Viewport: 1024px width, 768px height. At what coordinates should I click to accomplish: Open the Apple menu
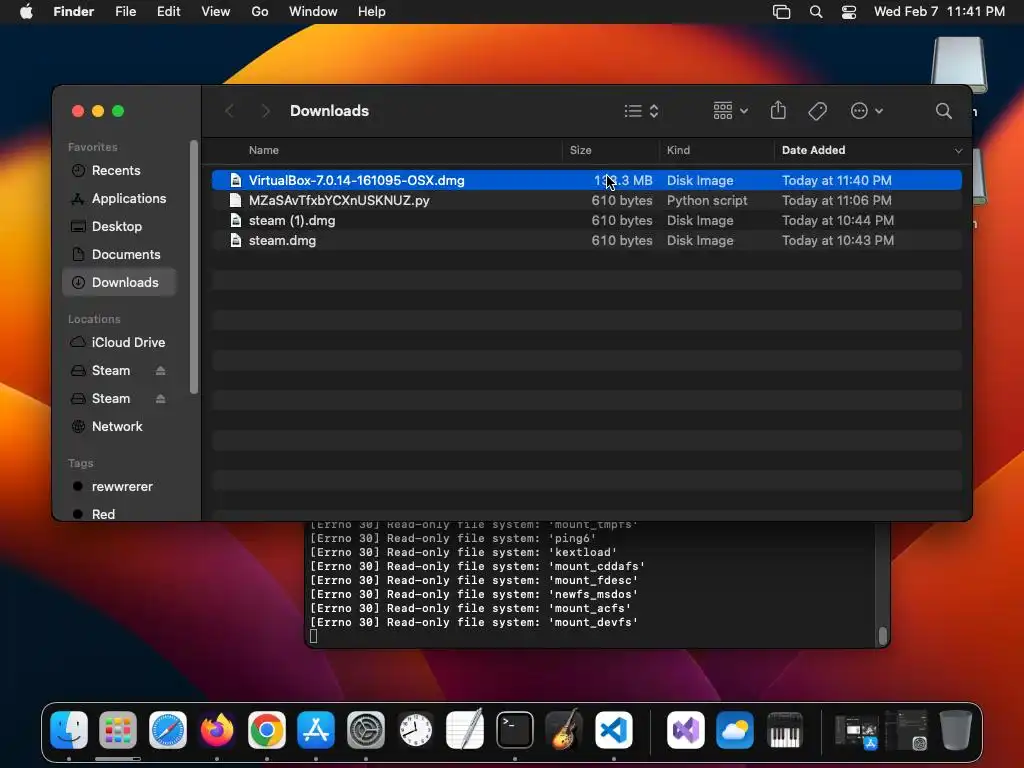(x=26, y=12)
